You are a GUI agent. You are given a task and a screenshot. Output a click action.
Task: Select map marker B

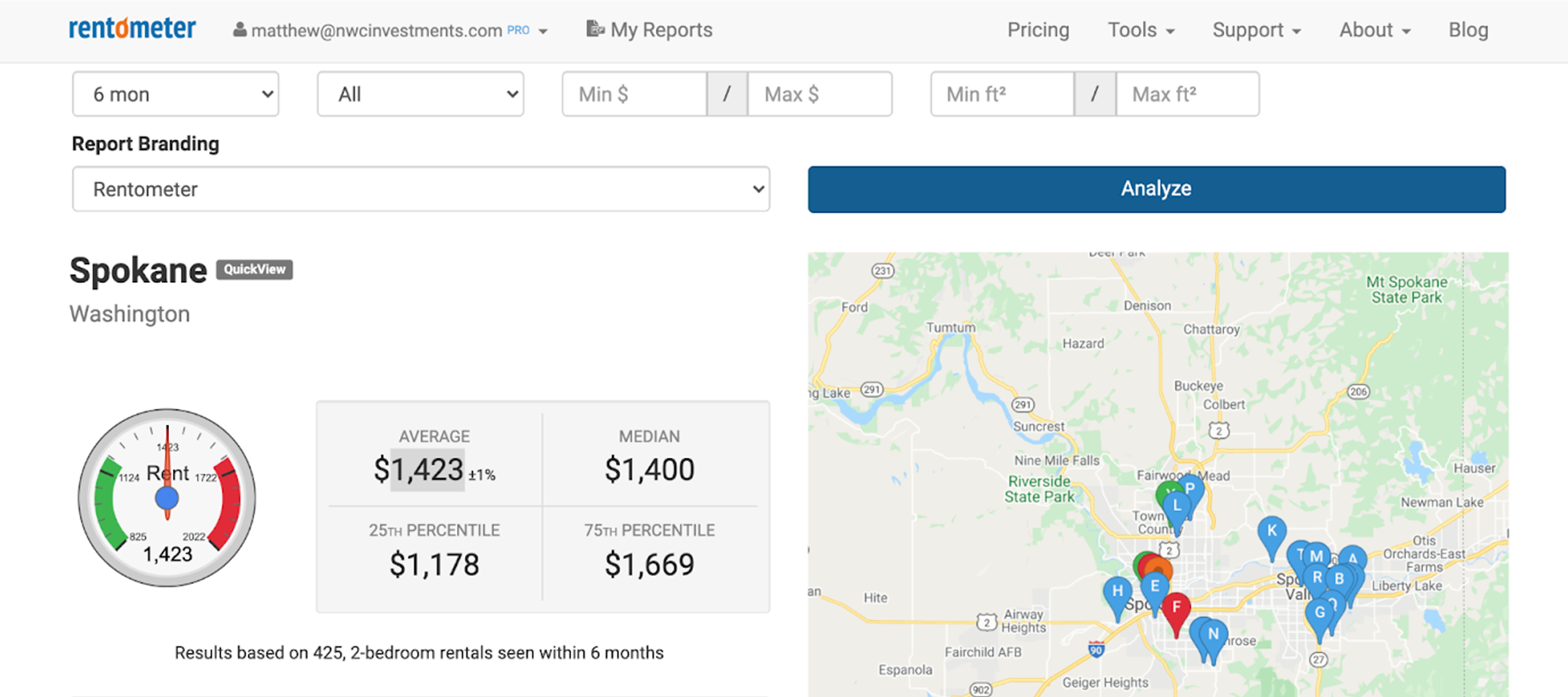click(1338, 580)
